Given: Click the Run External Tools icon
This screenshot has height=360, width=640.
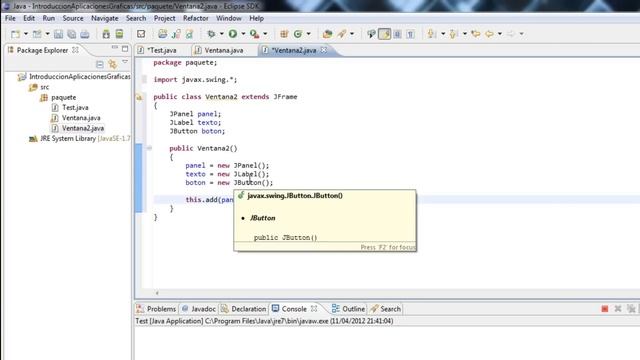Looking at the screenshot, I should pos(254,34).
